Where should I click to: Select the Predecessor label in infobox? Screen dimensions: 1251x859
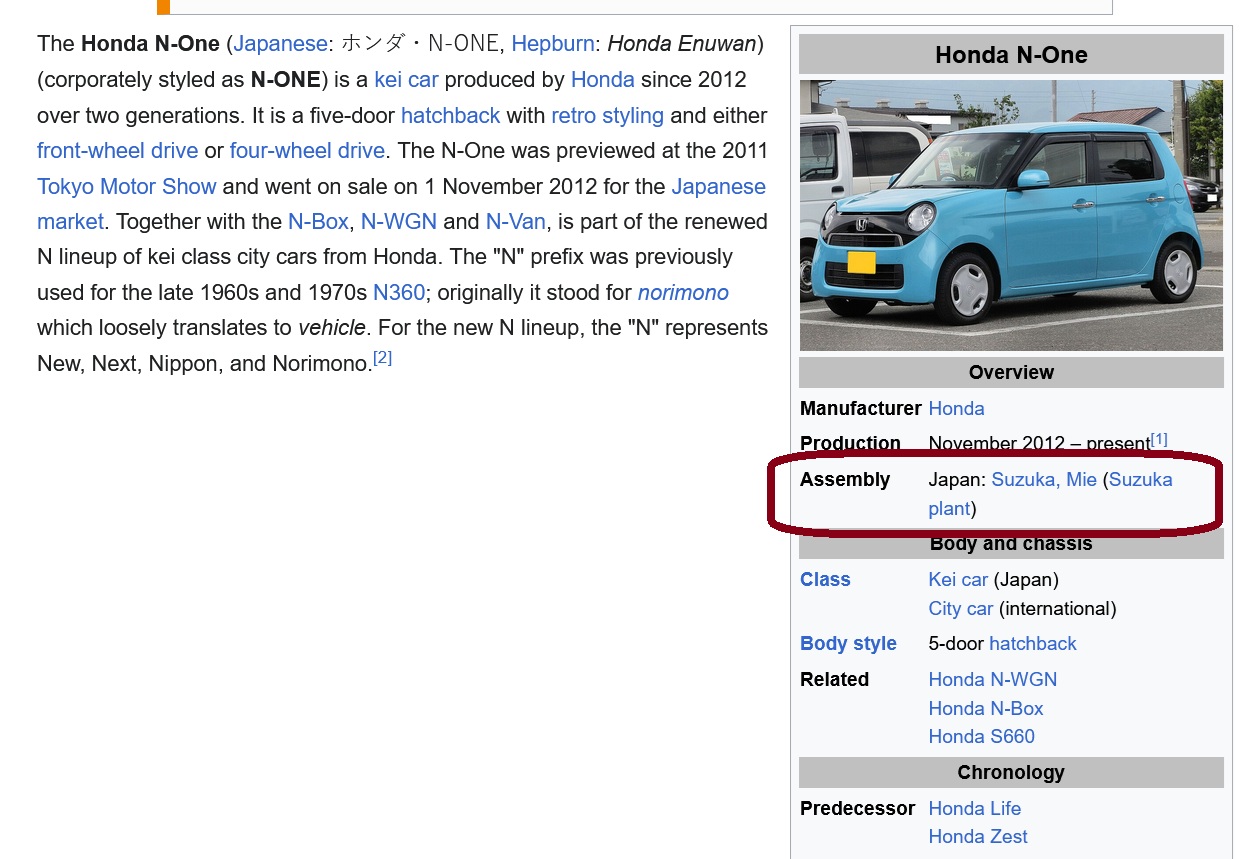click(858, 809)
